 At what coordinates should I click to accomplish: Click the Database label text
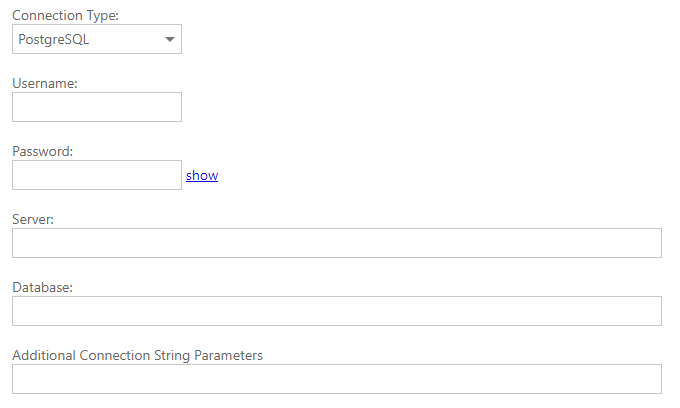[x=43, y=287]
